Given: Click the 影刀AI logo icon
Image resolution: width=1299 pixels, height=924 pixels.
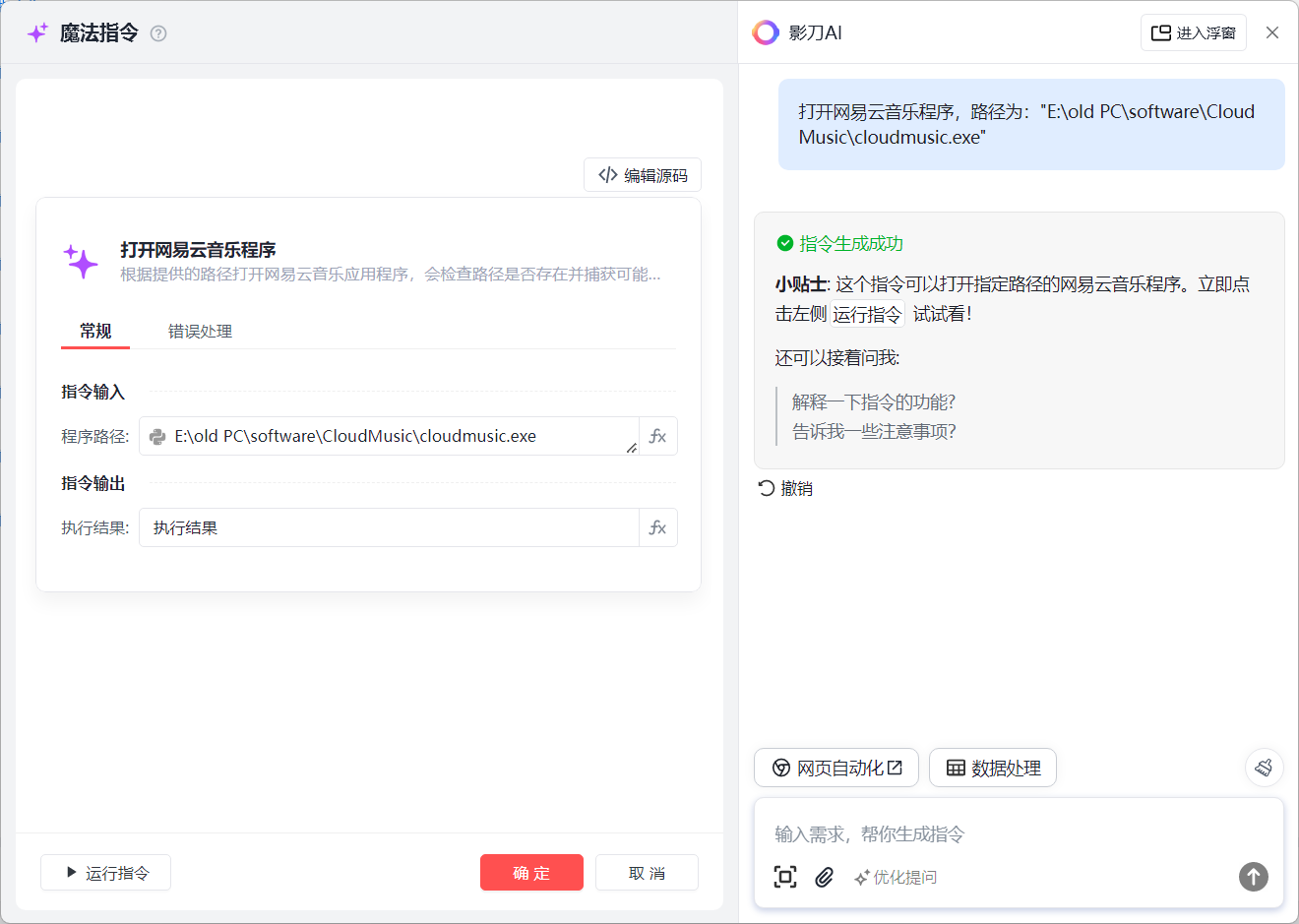Looking at the screenshot, I should pos(766,32).
